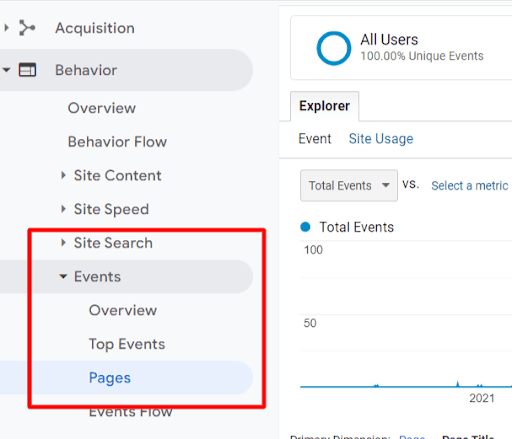The image size is (512, 439).
Task: Switch to the Site Usage view
Action: click(x=381, y=139)
